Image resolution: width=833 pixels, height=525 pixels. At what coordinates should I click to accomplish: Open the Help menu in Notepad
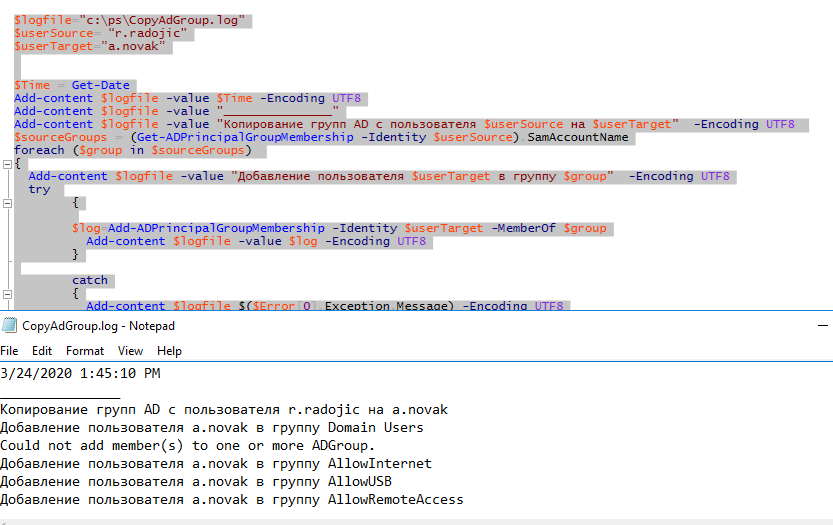pos(169,351)
